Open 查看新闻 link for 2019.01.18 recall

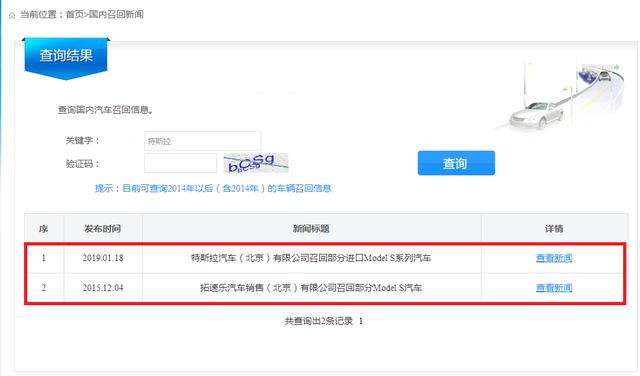coord(554,258)
